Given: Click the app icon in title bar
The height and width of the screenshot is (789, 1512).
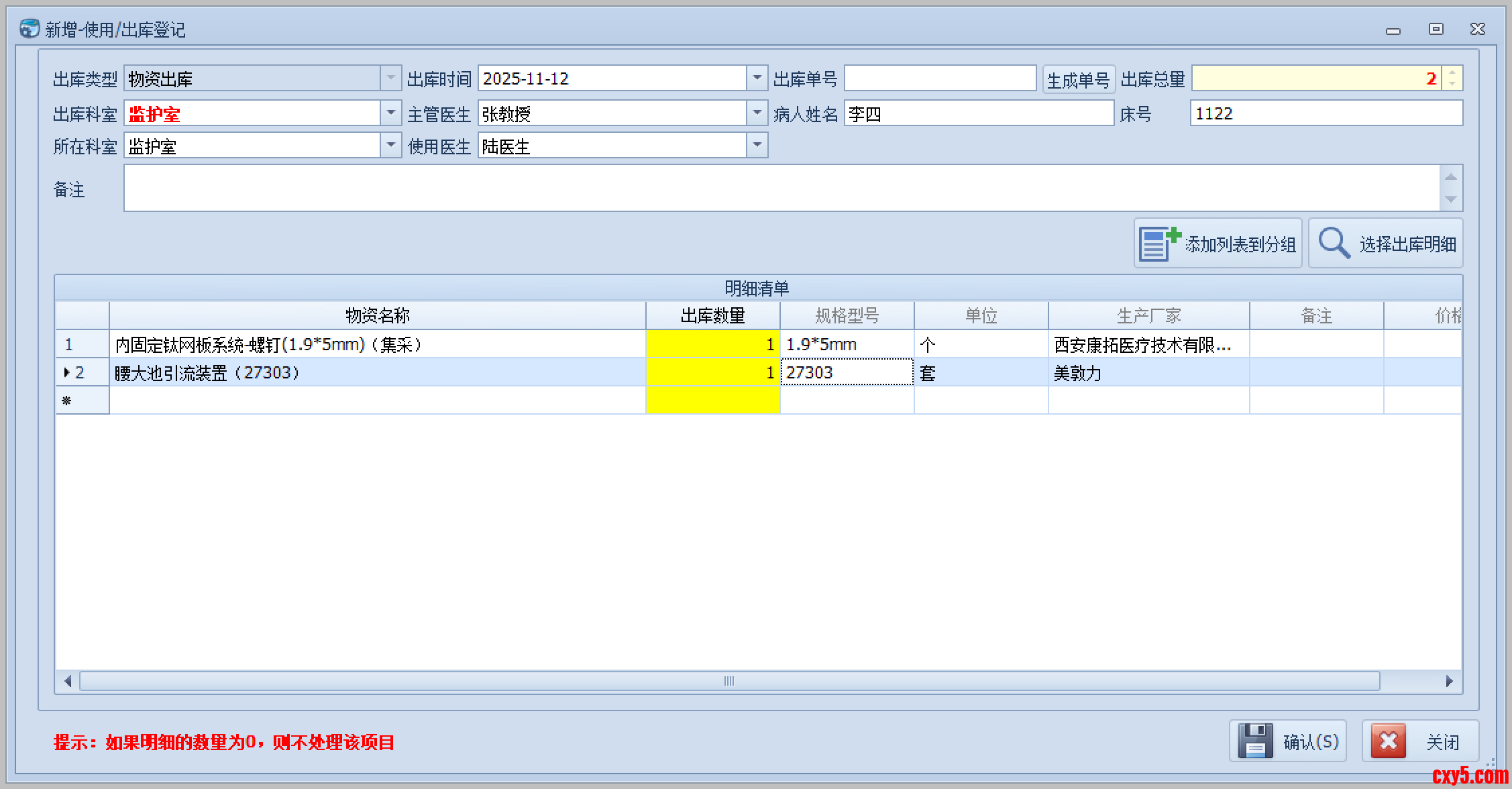Looking at the screenshot, I should coord(29,29).
